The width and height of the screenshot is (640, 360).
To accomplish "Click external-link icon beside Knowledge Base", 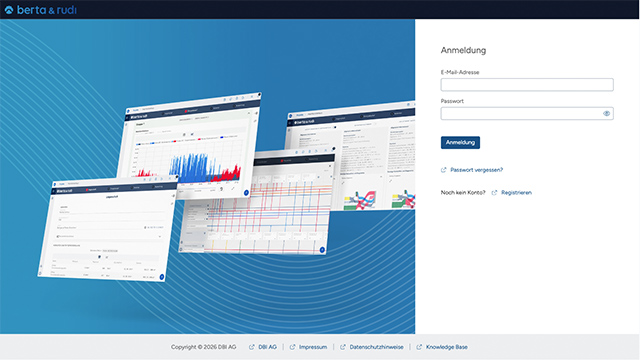I will [x=419, y=347].
